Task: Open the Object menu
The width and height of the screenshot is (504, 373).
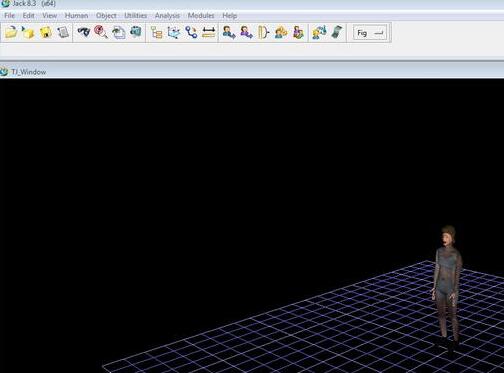Action: (106, 16)
